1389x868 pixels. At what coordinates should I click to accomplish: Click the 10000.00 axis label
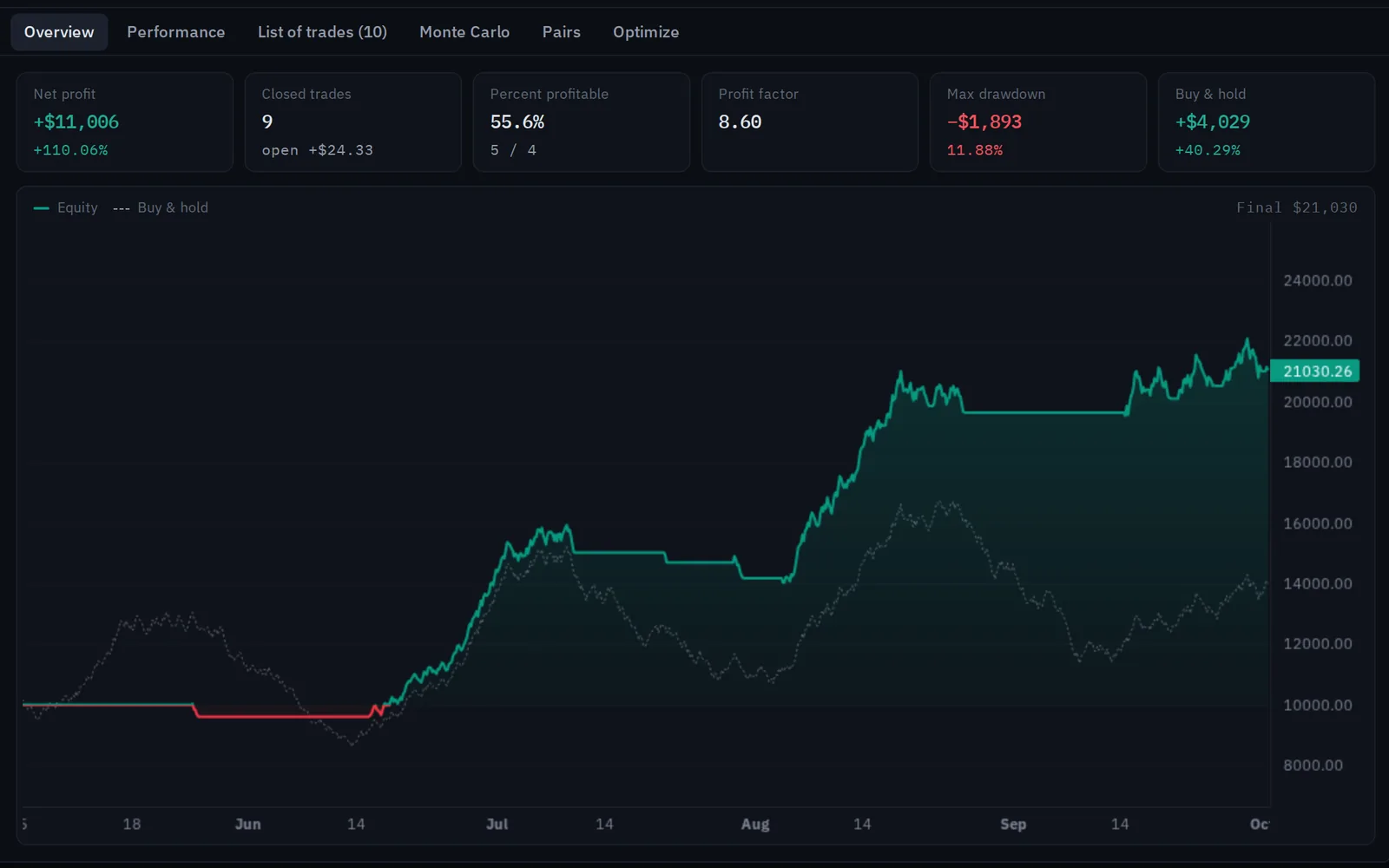[x=1318, y=705]
